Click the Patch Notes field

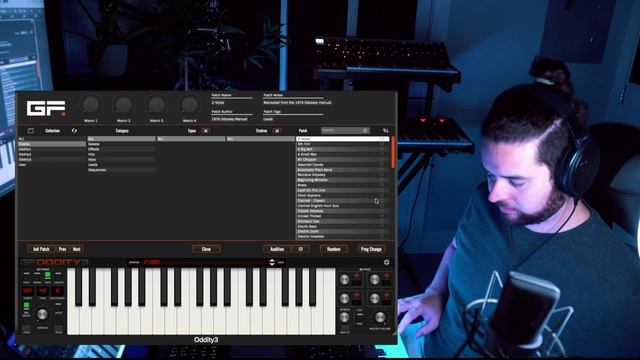pos(297,103)
